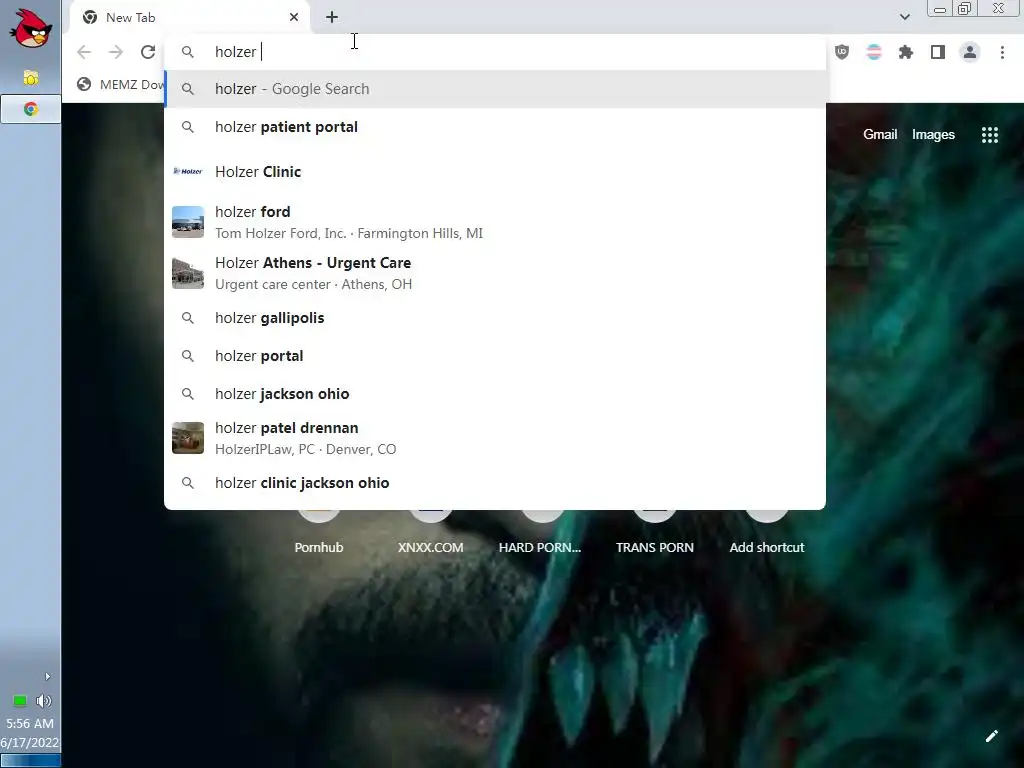Open the Gmail link
The width and height of the screenshot is (1024, 768).
pyautogui.click(x=880, y=135)
